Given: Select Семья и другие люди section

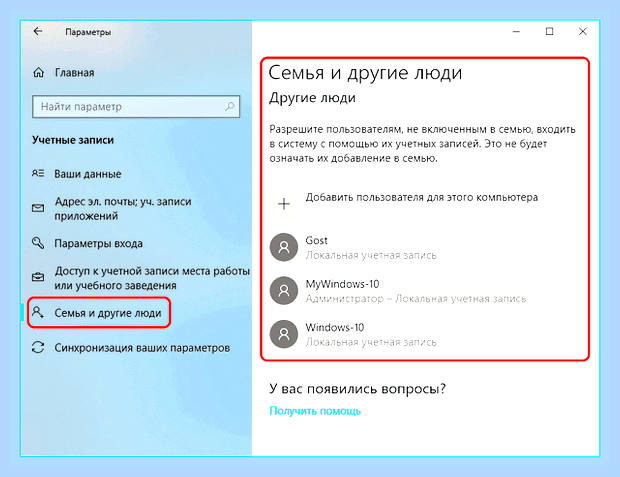Looking at the screenshot, I should [x=108, y=313].
